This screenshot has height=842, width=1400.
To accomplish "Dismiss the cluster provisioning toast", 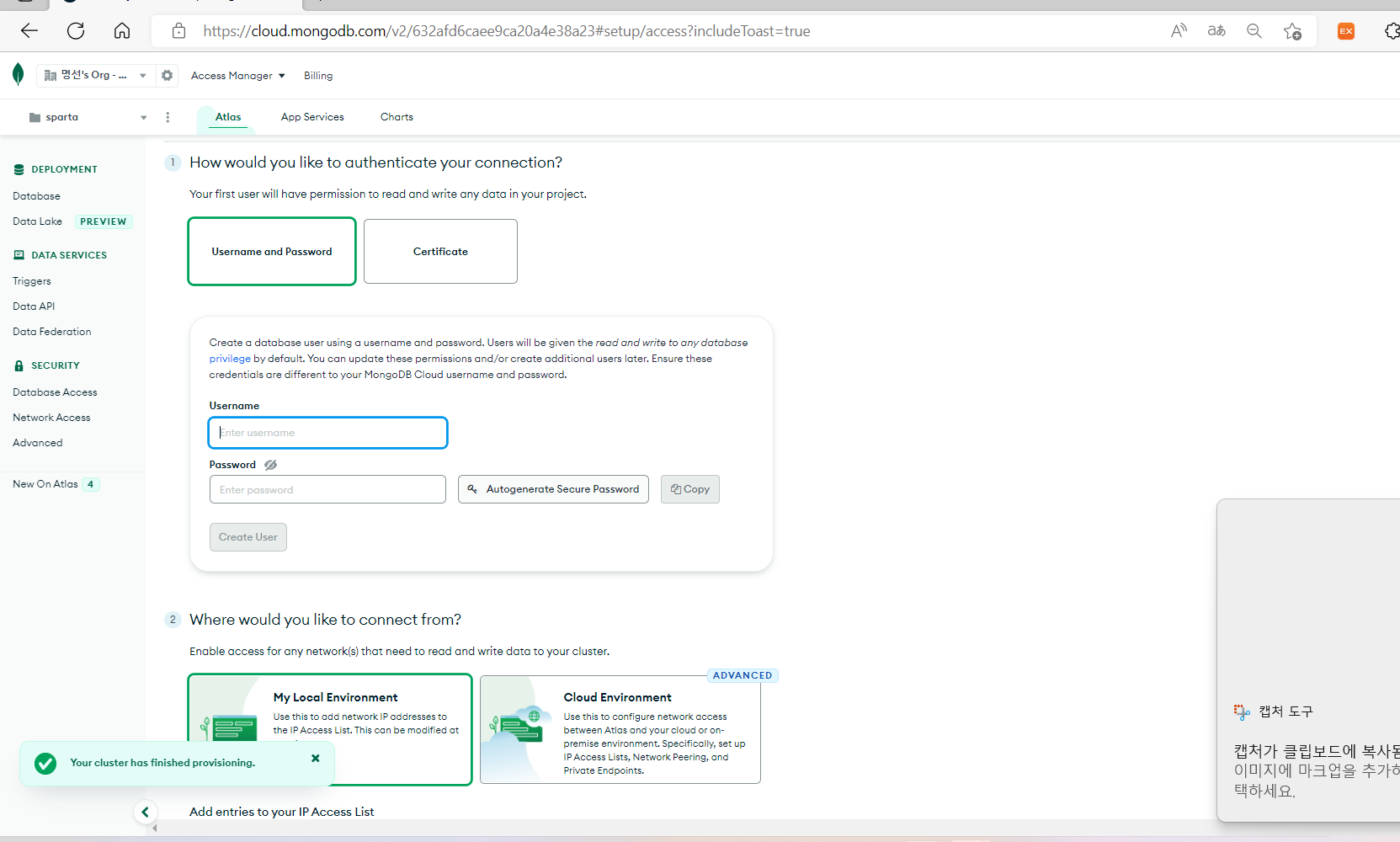I will click(x=316, y=759).
